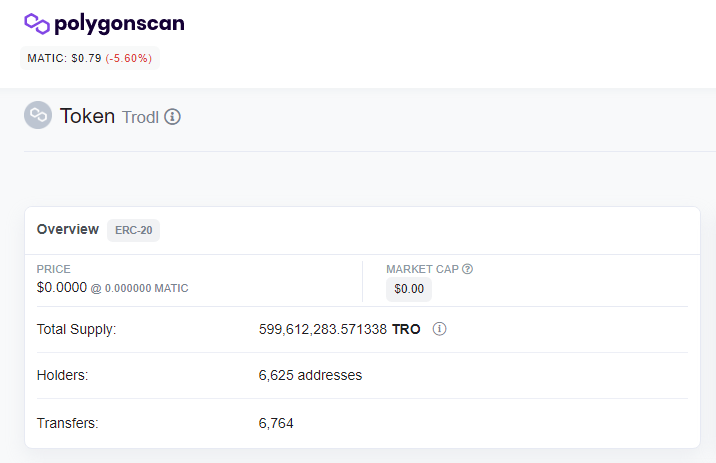Select the 6,764 transfers count

point(276,423)
